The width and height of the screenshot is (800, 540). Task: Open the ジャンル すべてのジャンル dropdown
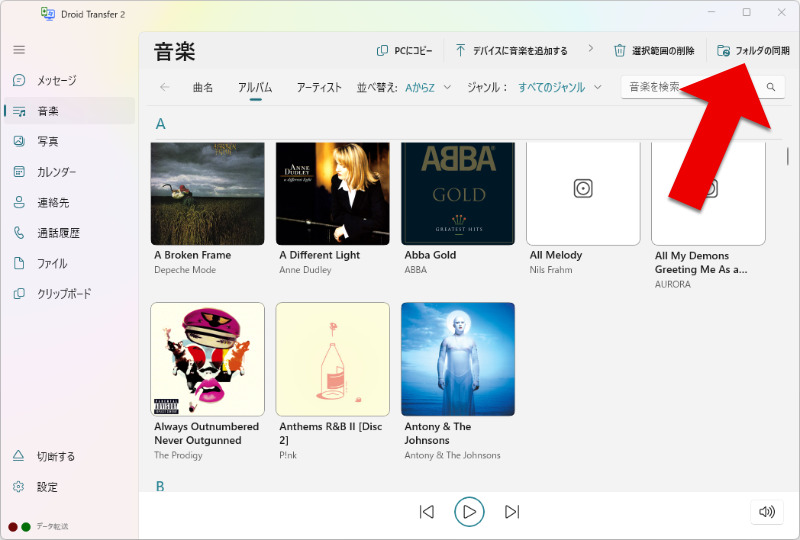click(x=560, y=87)
